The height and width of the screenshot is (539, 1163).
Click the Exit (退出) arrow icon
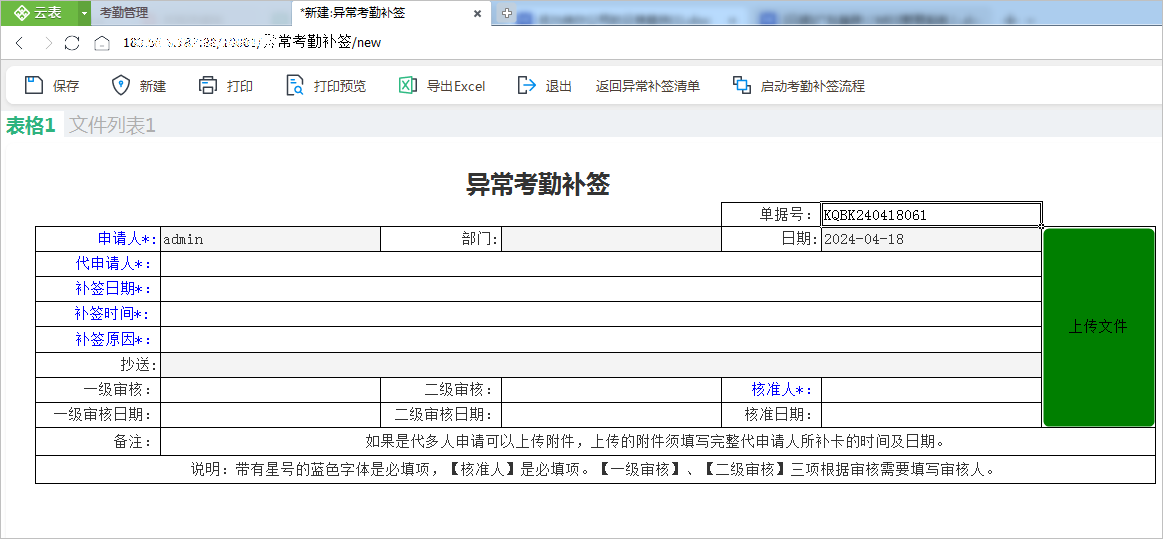pos(527,85)
